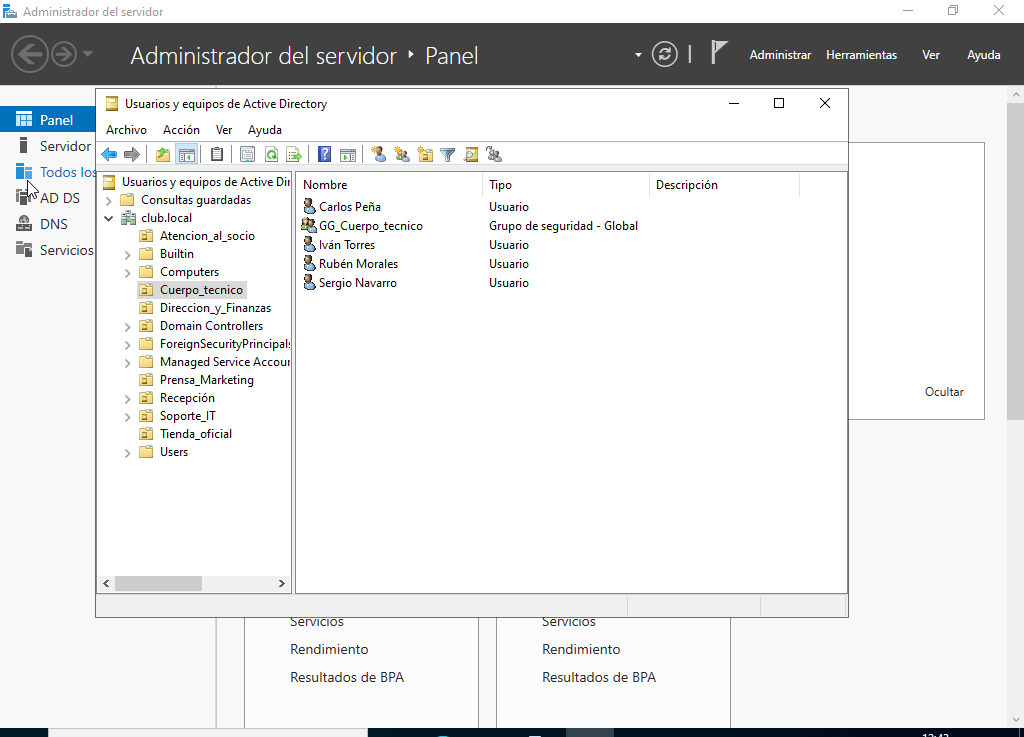Expand the Users container
This screenshot has width=1024, height=737.
[x=126, y=452]
